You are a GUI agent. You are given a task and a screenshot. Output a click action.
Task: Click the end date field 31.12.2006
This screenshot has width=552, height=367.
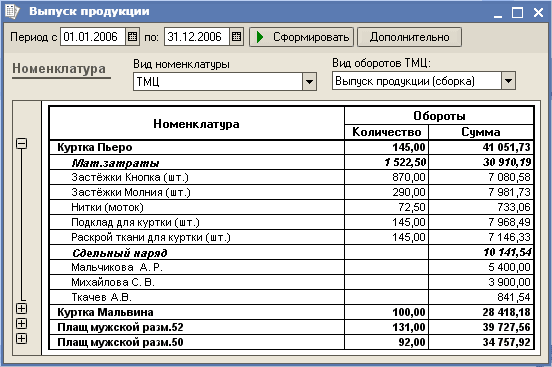[197, 37]
